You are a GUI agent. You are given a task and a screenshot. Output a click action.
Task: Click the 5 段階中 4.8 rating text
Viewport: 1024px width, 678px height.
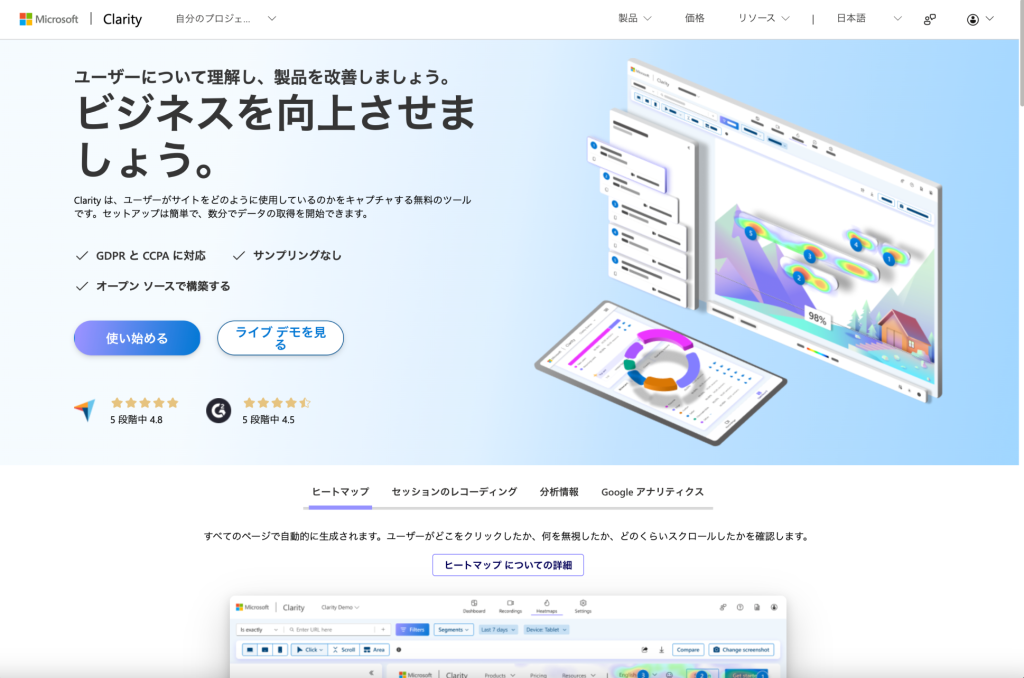(136, 419)
